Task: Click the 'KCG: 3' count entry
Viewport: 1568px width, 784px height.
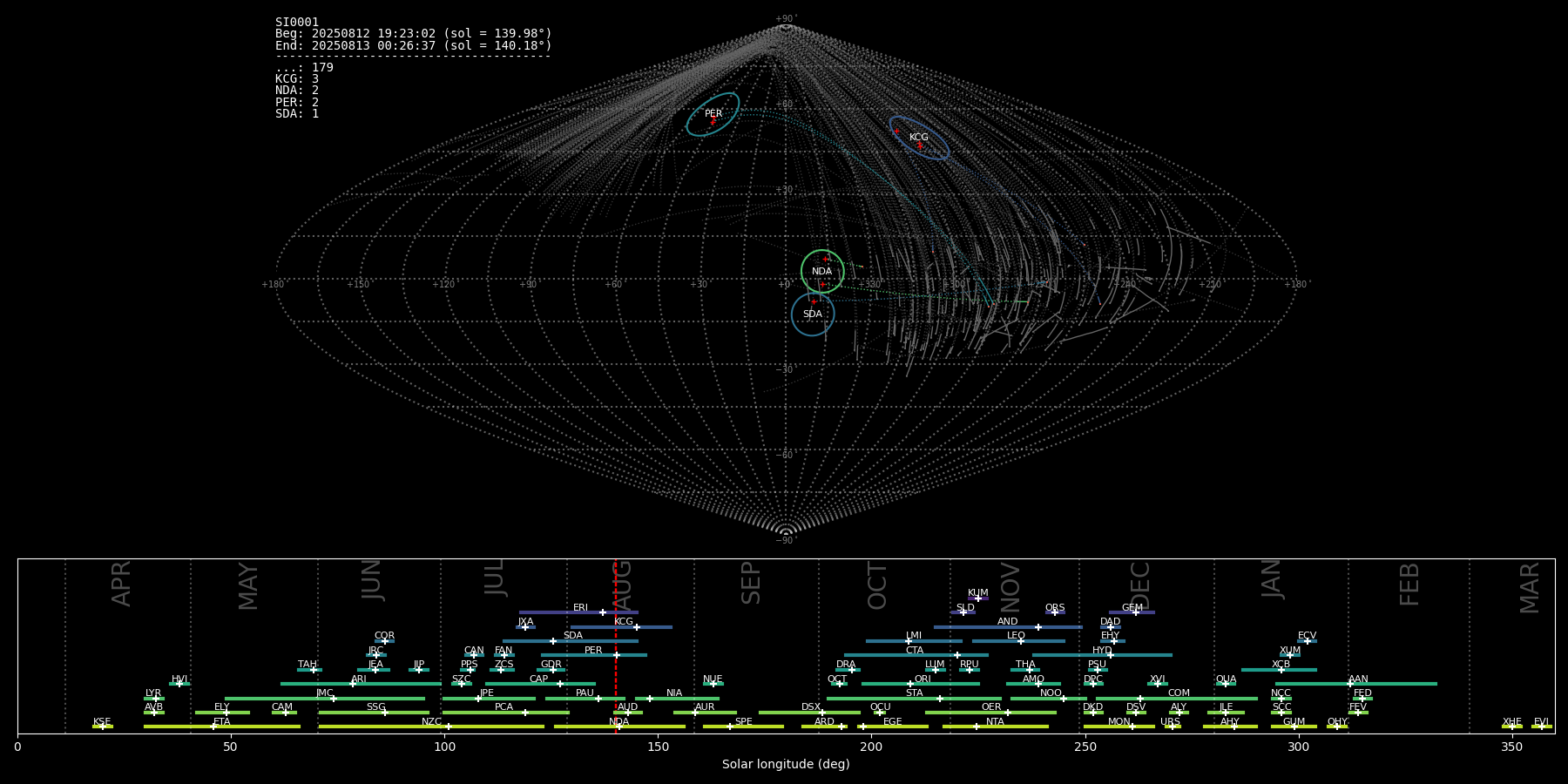Action: point(297,79)
